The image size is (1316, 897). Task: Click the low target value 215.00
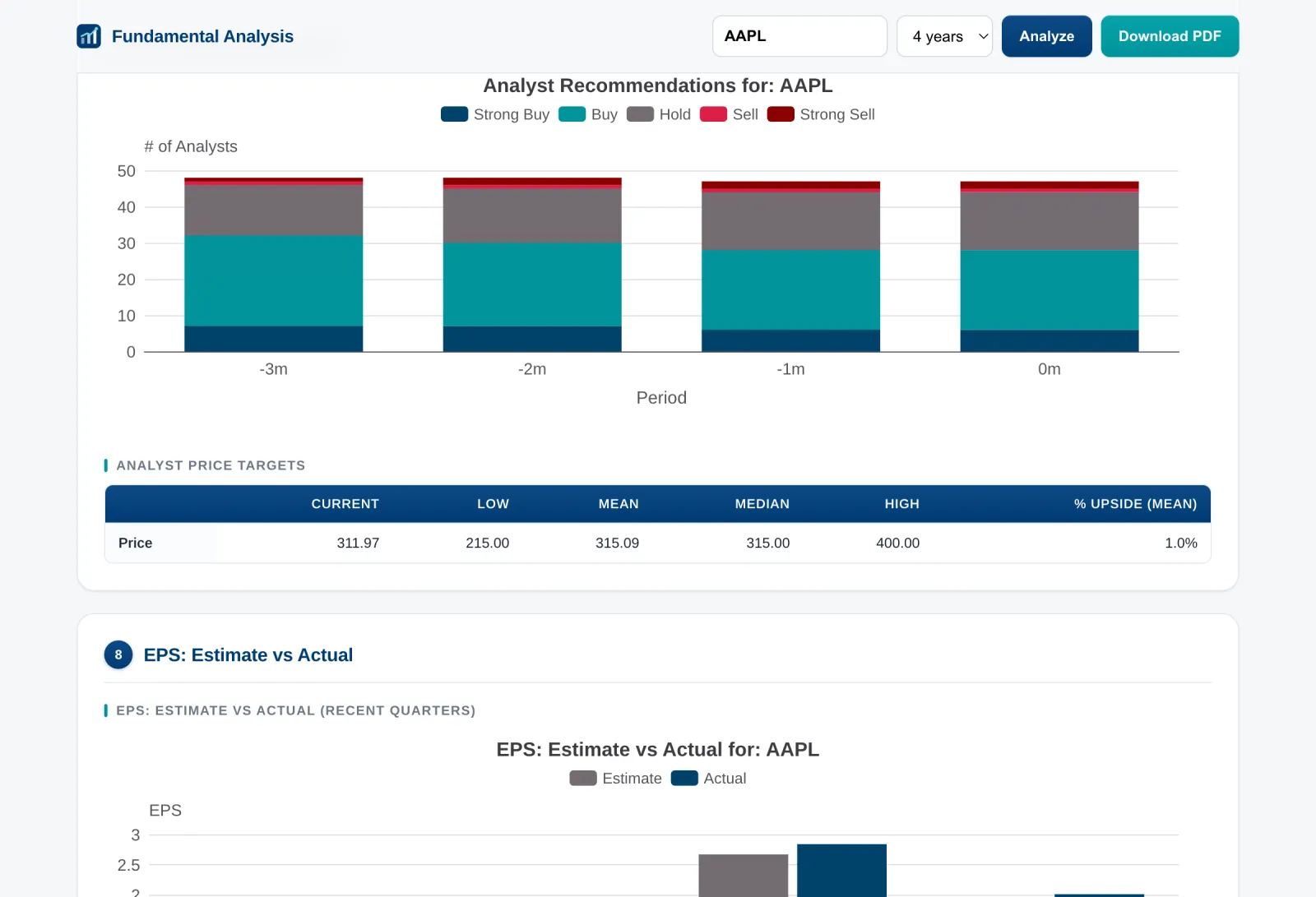tap(487, 543)
